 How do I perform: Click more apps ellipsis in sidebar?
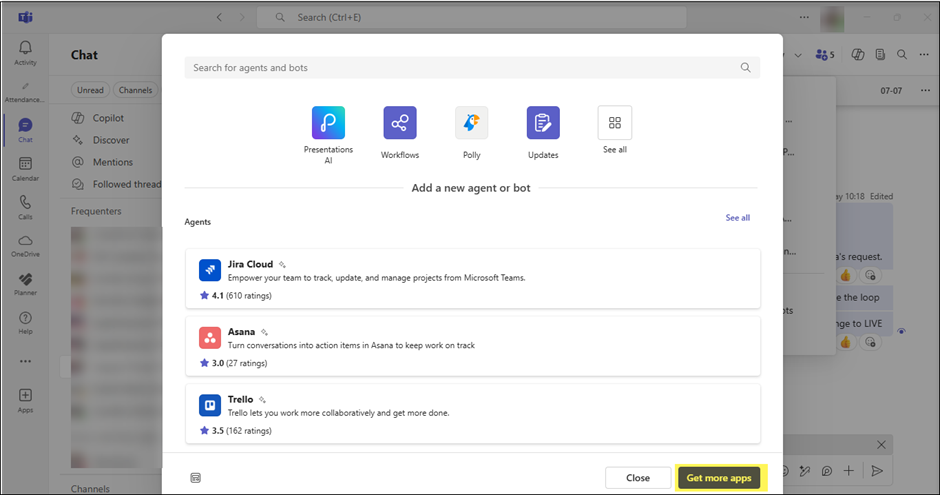(x=25, y=361)
